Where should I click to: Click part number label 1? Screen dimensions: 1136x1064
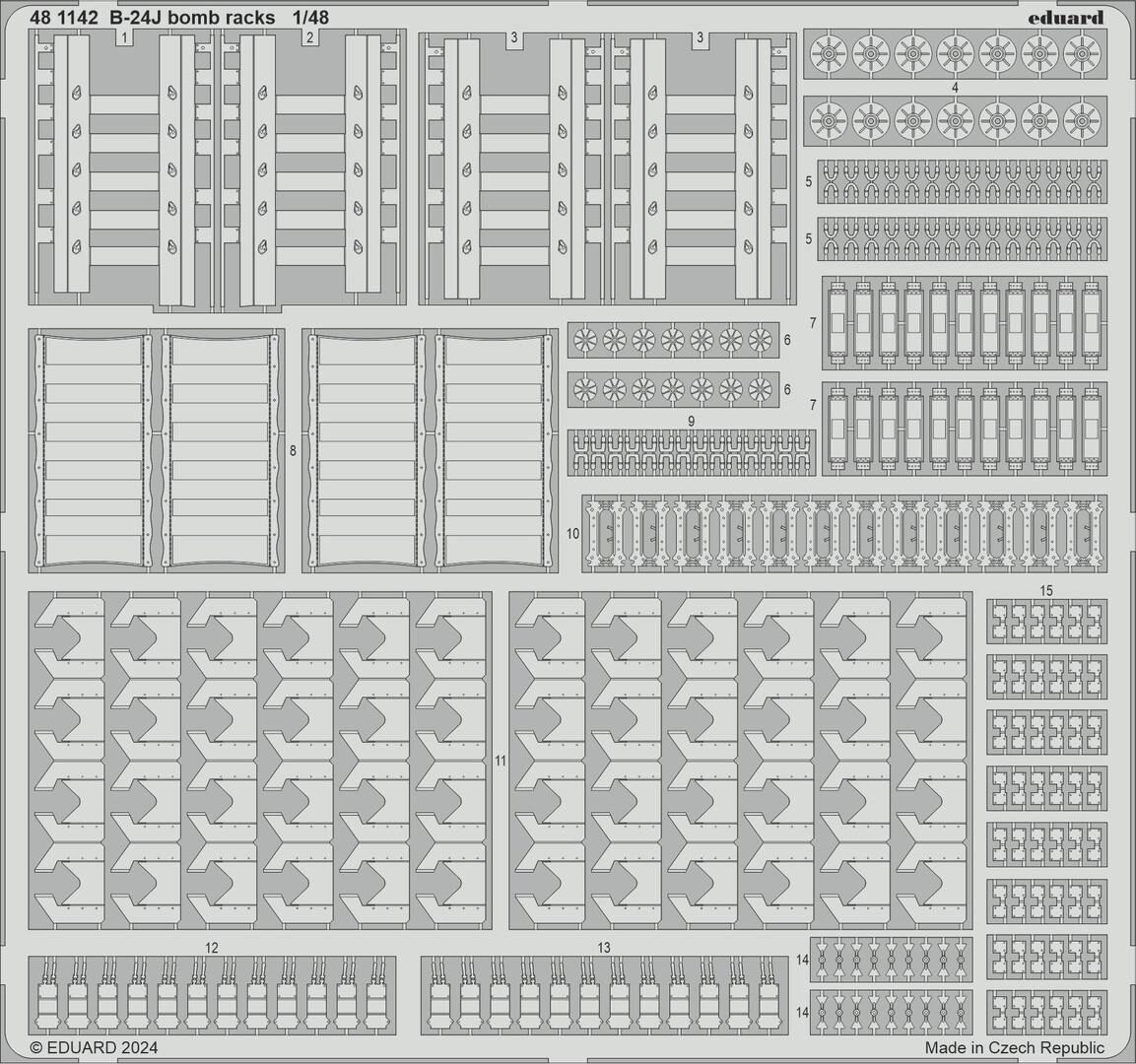pyautogui.click(x=123, y=37)
